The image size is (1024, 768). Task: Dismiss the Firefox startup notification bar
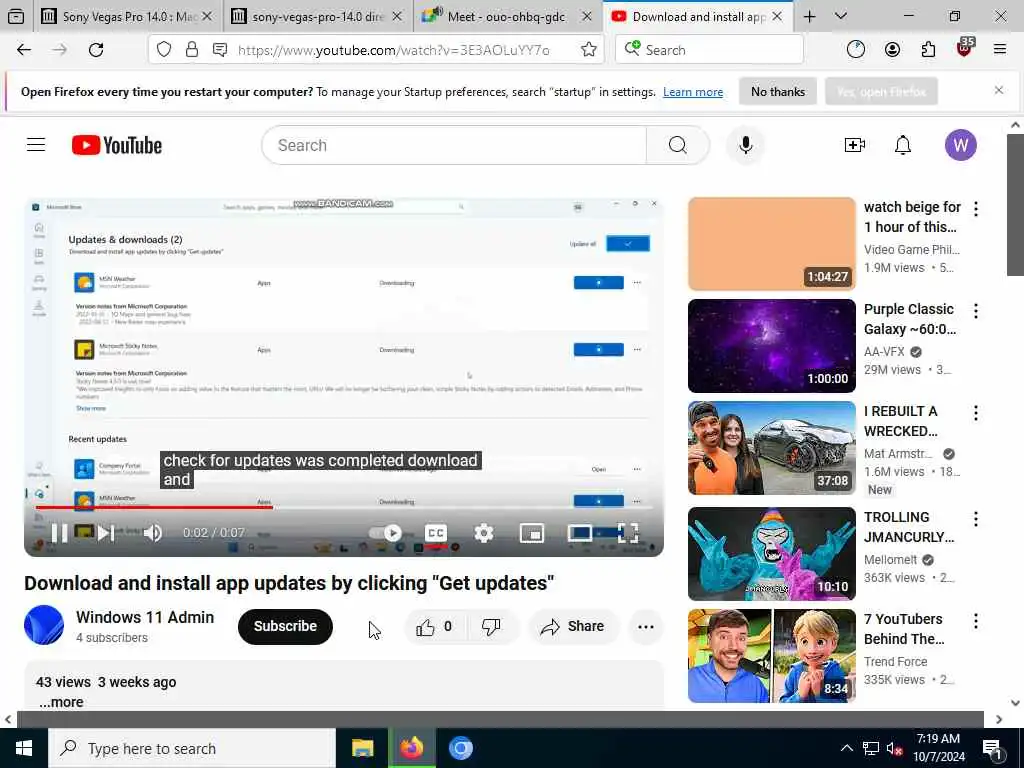coord(999,90)
